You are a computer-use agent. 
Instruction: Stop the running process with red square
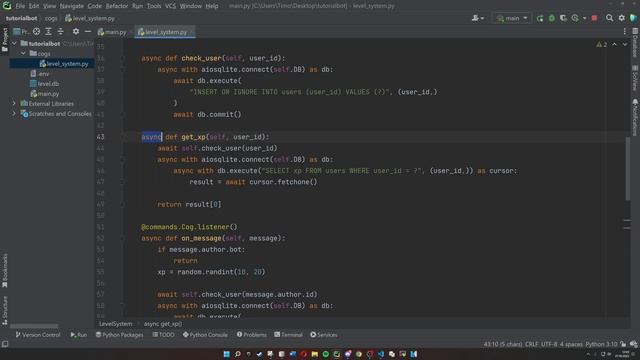coord(594,18)
